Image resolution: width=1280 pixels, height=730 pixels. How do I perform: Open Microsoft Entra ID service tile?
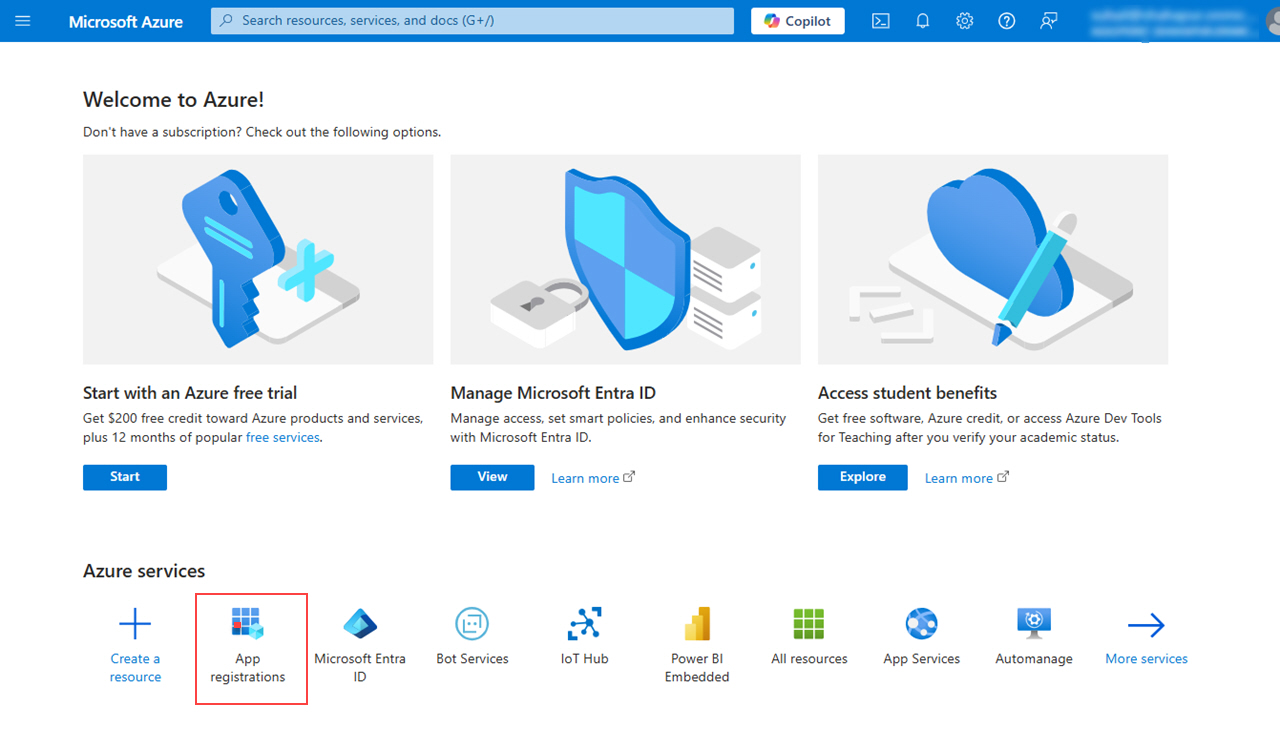click(x=360, y=646)
